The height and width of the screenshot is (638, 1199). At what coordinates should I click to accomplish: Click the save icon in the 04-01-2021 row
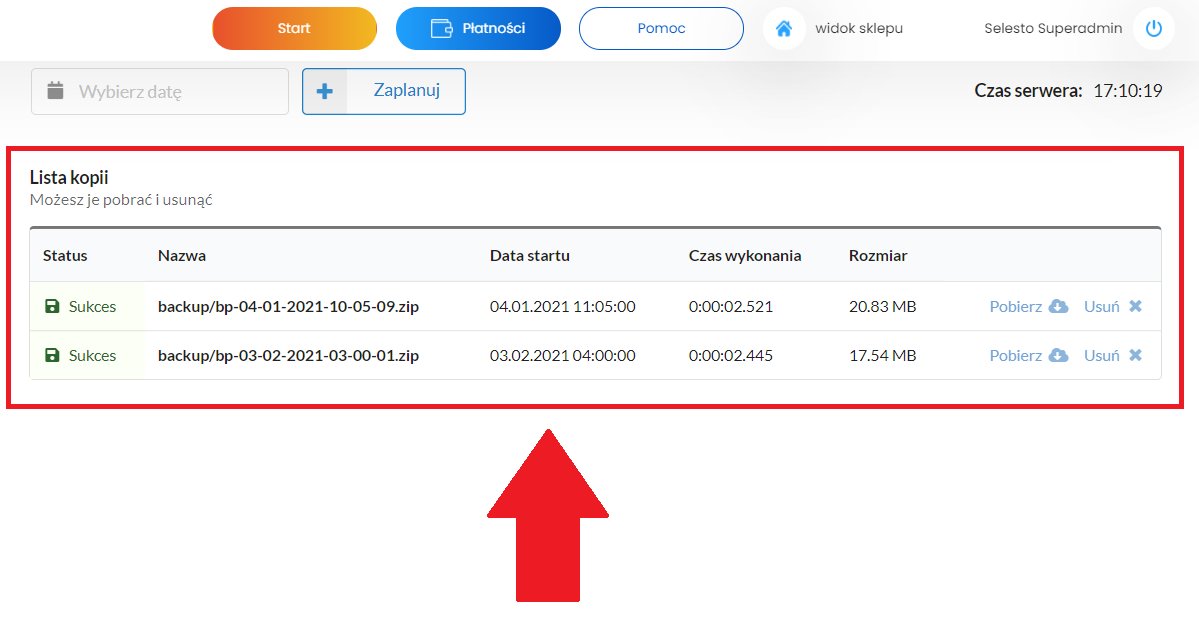coord(52,307)
